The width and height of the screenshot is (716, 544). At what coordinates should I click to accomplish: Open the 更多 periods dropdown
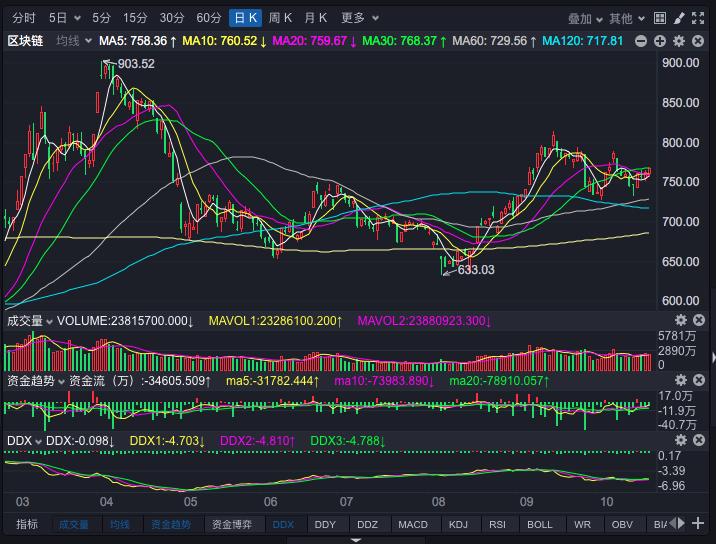click(x=360, y=18)
